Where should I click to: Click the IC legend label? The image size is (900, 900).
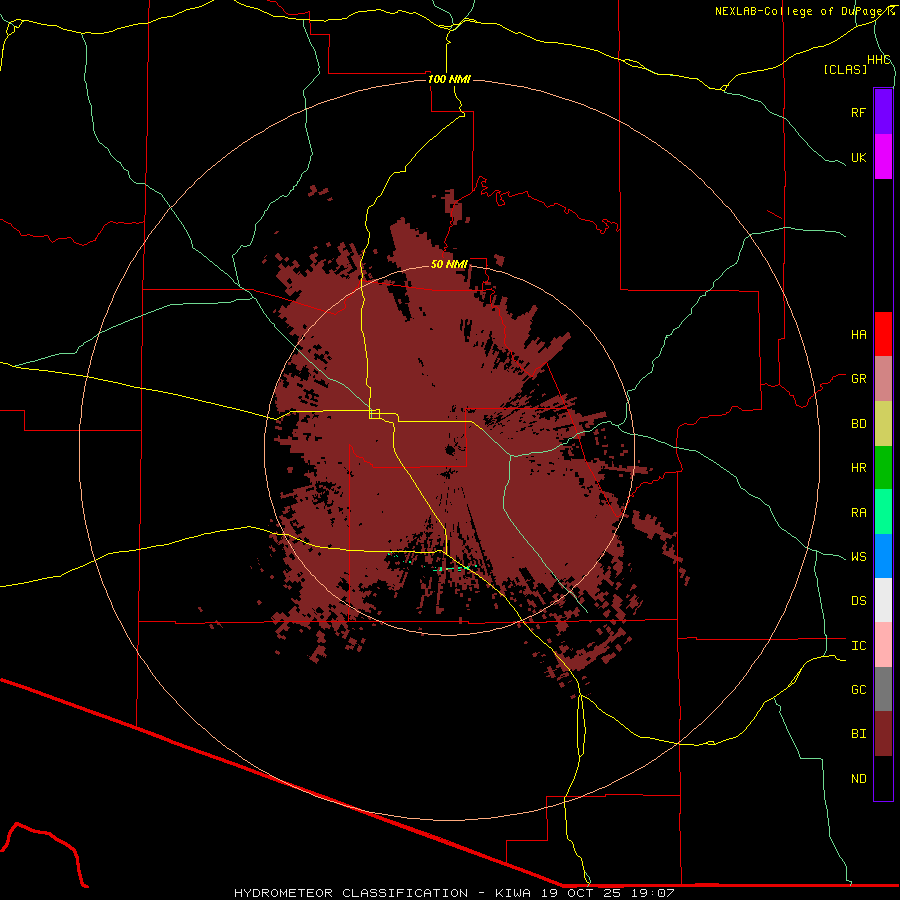858,646
